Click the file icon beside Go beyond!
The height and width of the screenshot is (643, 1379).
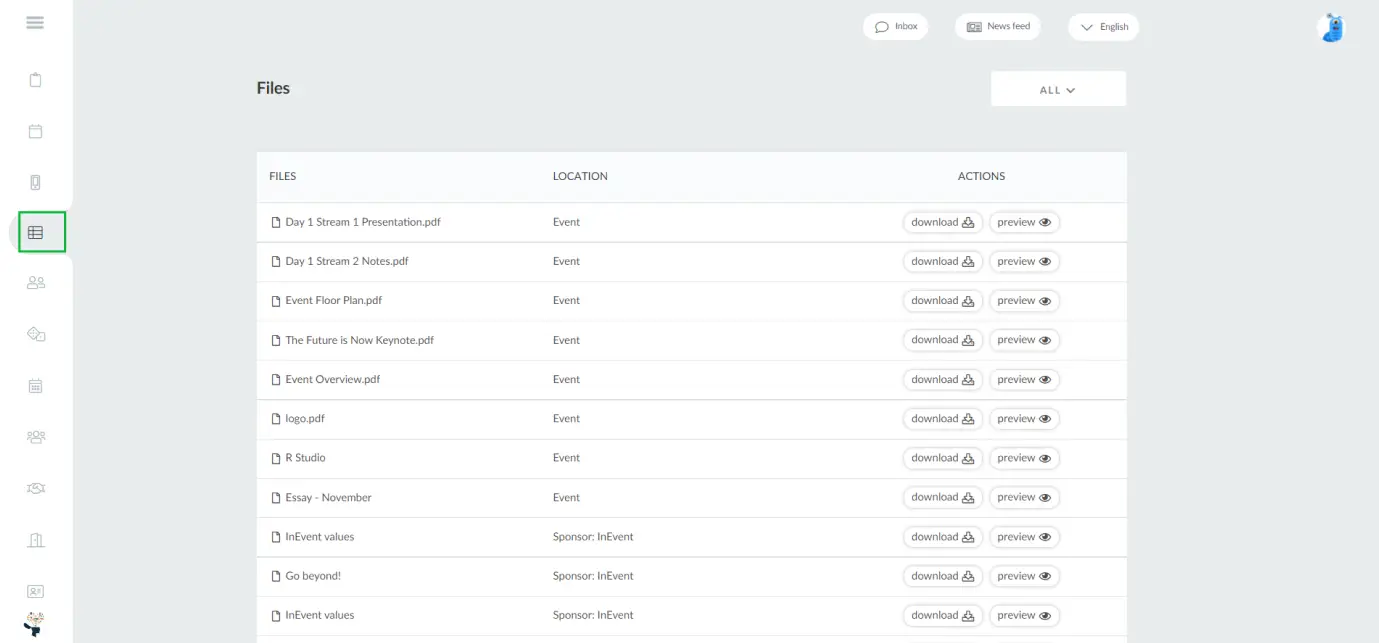pos(276,576)
